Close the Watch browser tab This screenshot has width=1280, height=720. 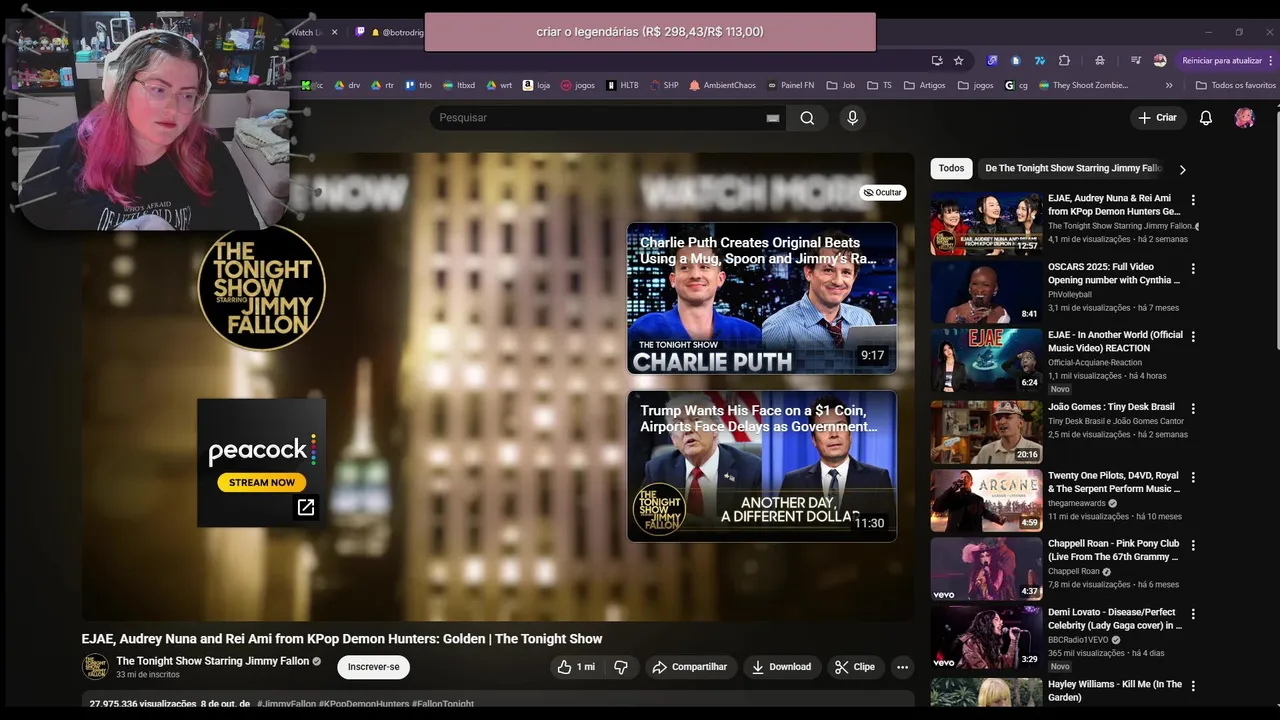(334, 32)
